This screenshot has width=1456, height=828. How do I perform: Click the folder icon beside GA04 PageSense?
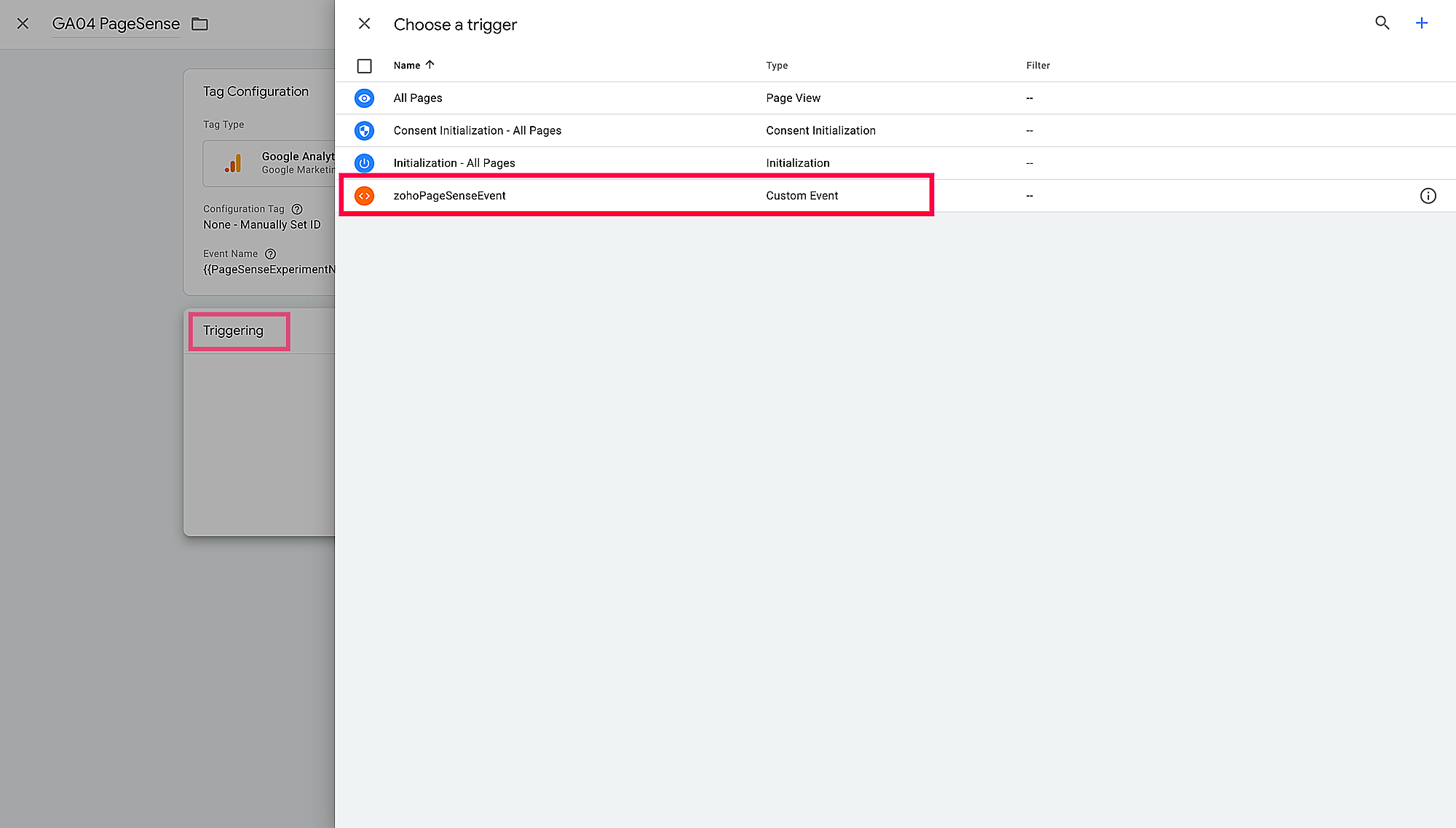pyautogui.click(x=199, y=24)
